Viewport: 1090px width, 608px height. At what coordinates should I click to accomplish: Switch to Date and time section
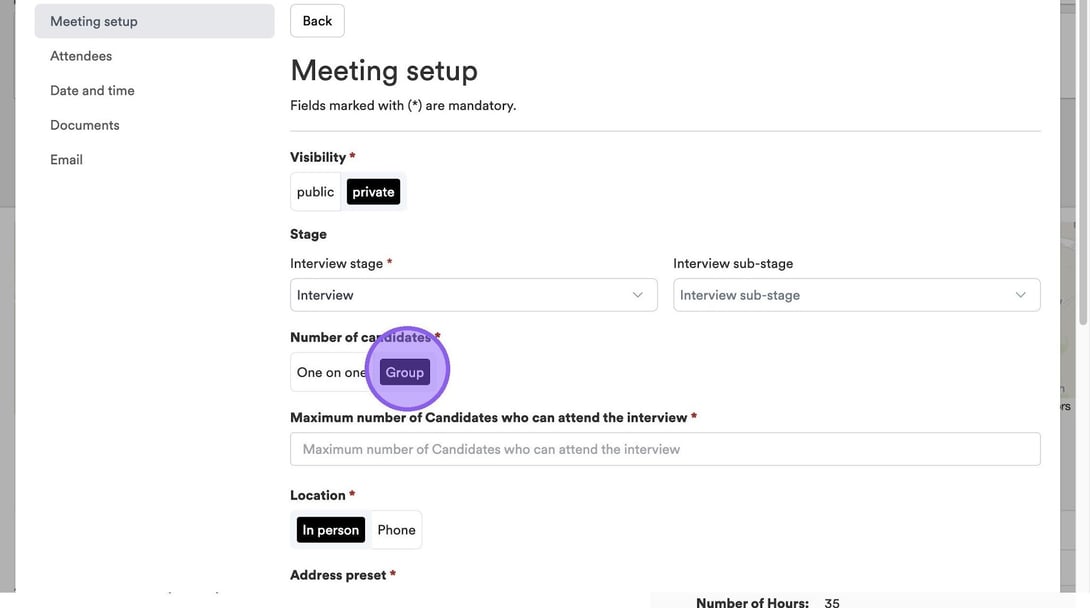[92, 90]
